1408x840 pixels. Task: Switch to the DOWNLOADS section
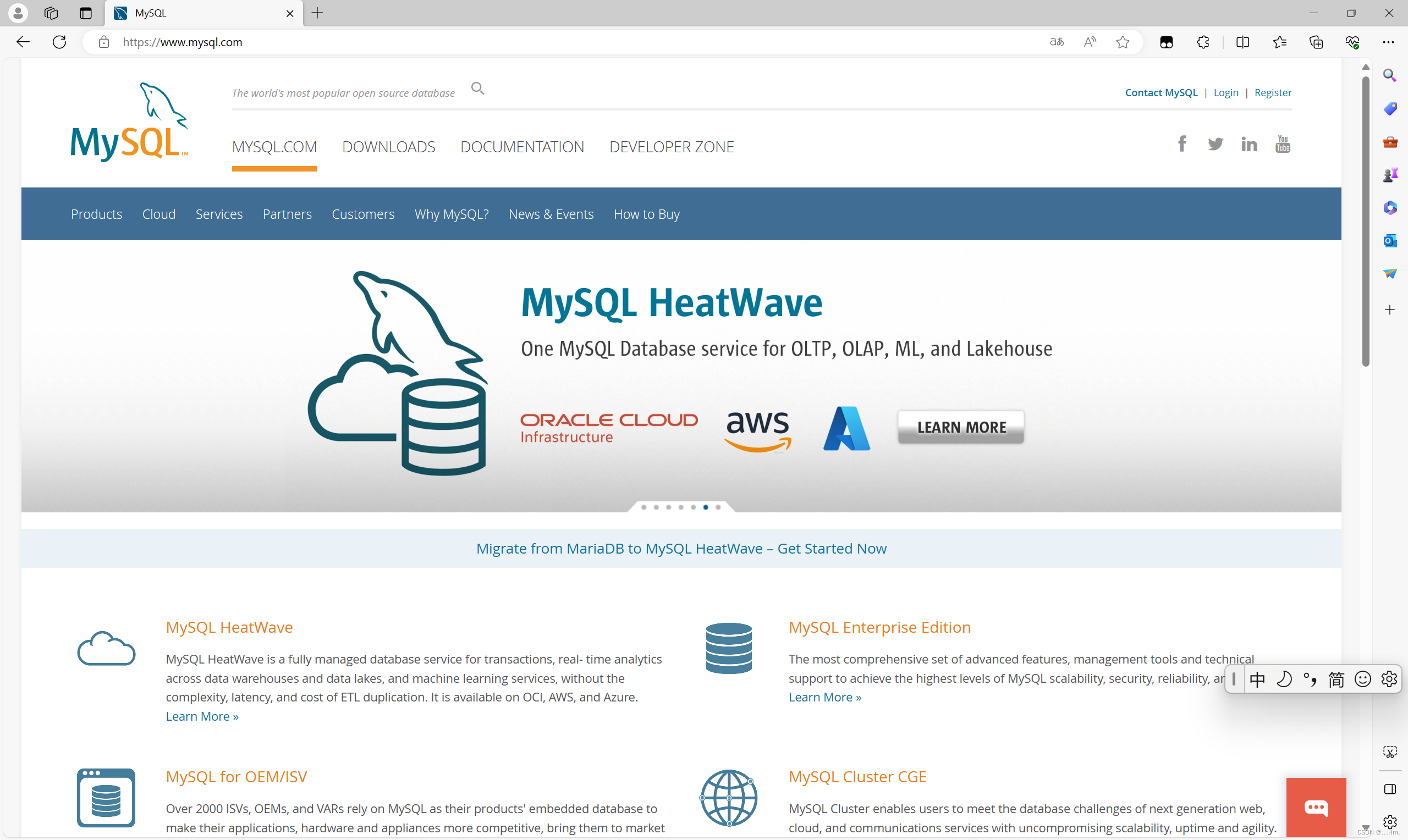click(388, 147)
